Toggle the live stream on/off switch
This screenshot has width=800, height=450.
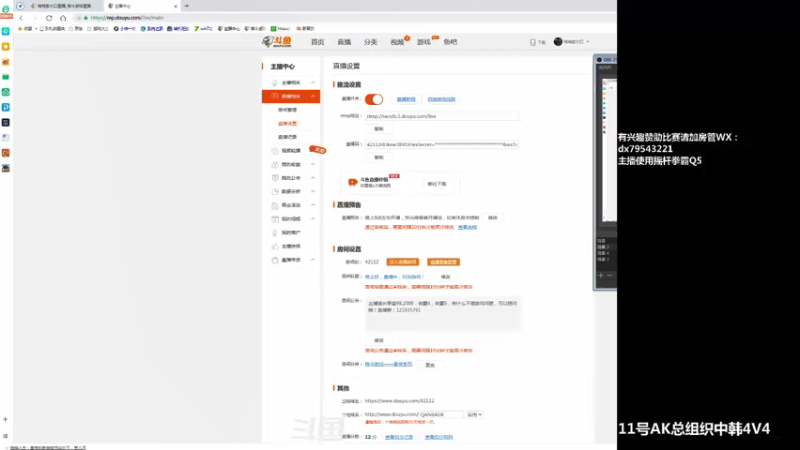pos(373,99)
